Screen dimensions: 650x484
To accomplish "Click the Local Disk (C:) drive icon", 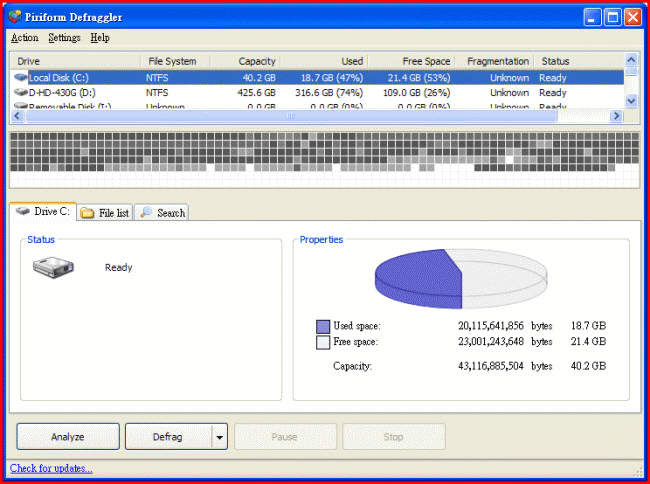I will click(x=21, y=77).
